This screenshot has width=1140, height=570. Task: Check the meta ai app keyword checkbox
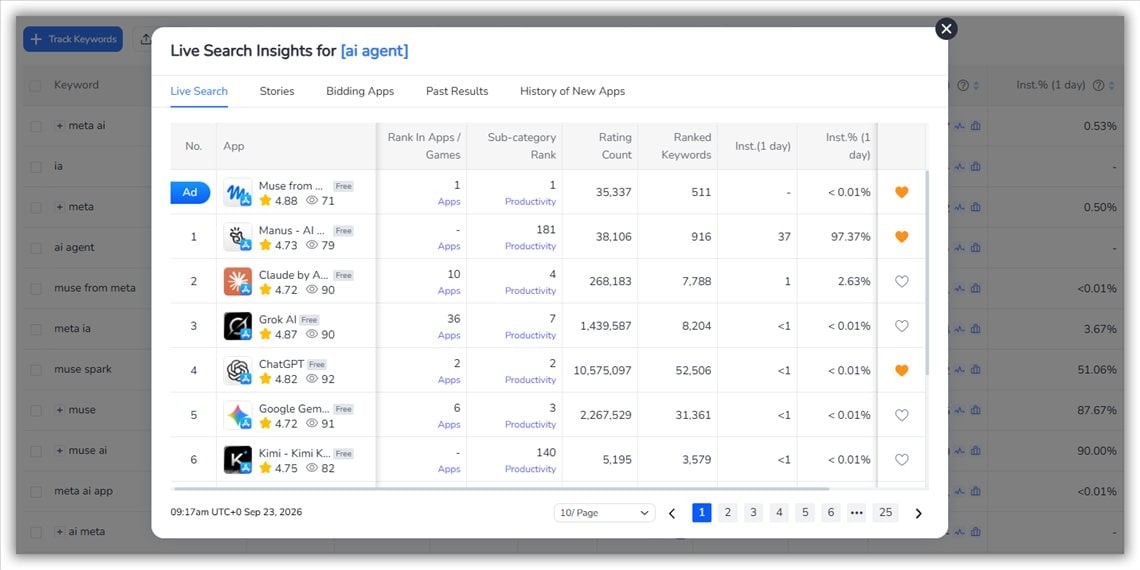coord(36,491)
